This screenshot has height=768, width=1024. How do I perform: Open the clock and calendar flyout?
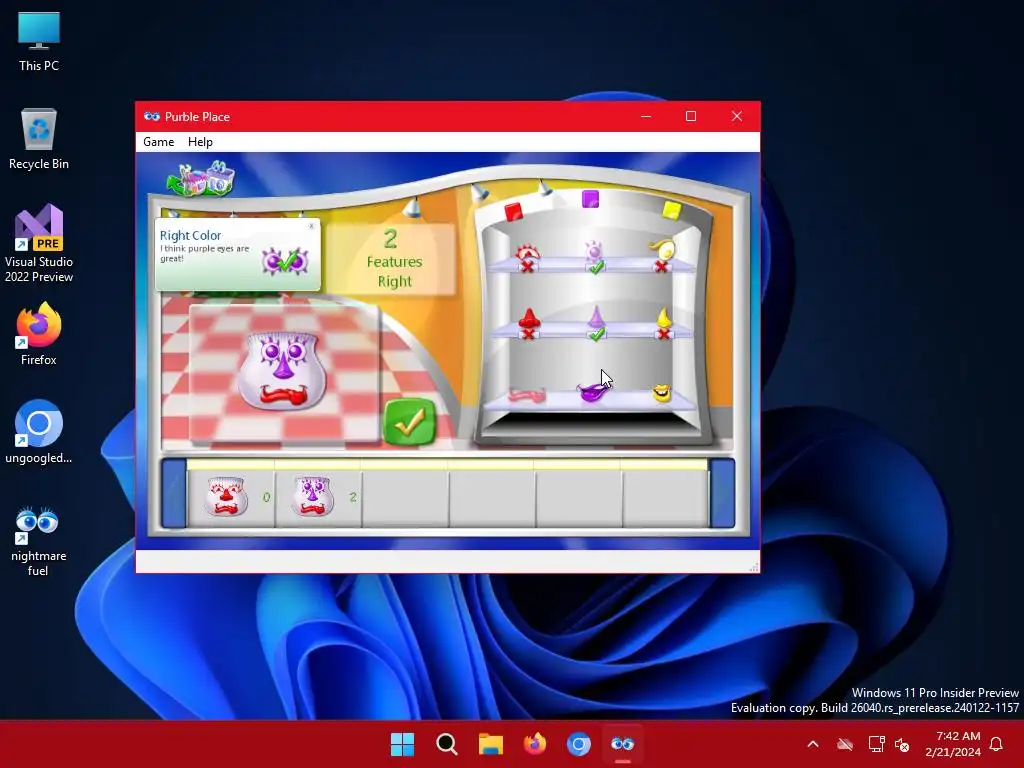click(953, 744)
